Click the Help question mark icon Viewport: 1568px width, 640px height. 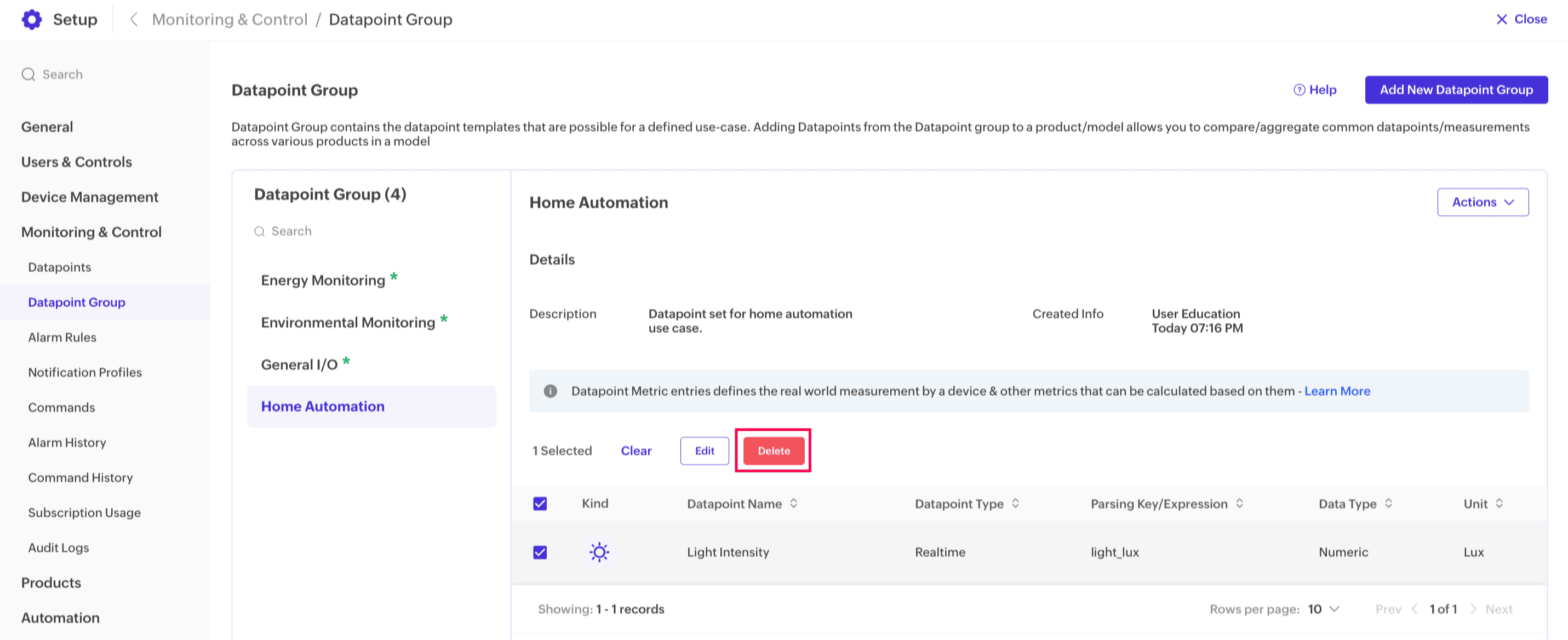pos(1299,89)
